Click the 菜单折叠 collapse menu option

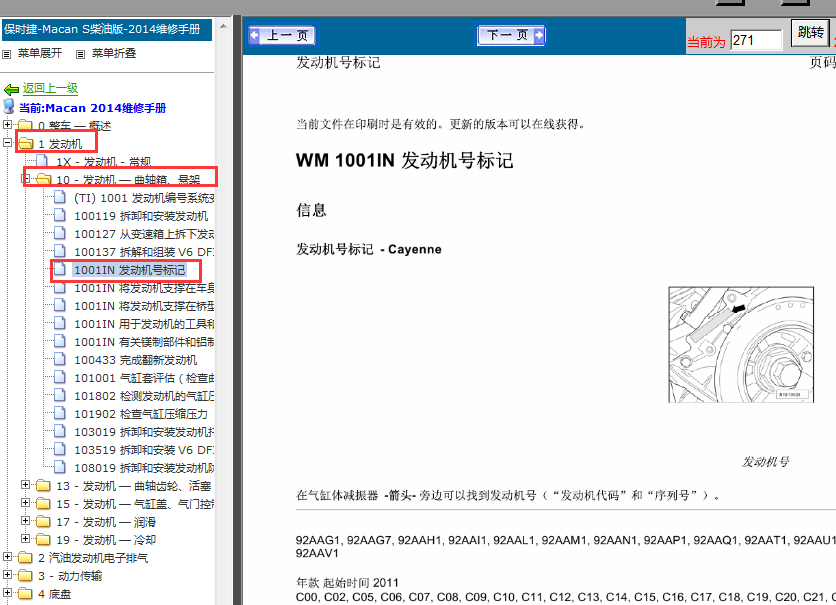tap(114, 53)
